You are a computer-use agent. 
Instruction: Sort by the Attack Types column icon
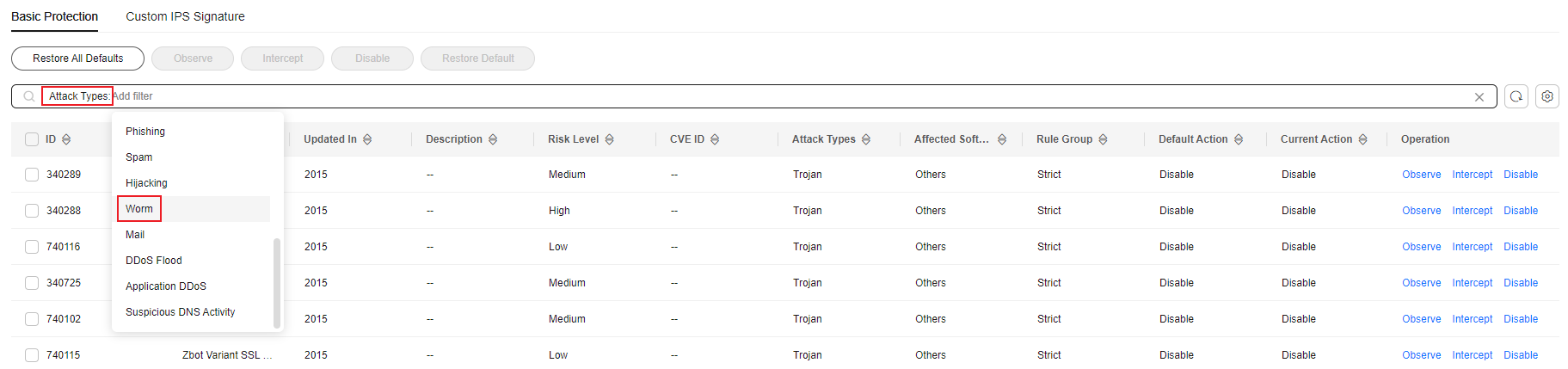[x=866, y=139]
